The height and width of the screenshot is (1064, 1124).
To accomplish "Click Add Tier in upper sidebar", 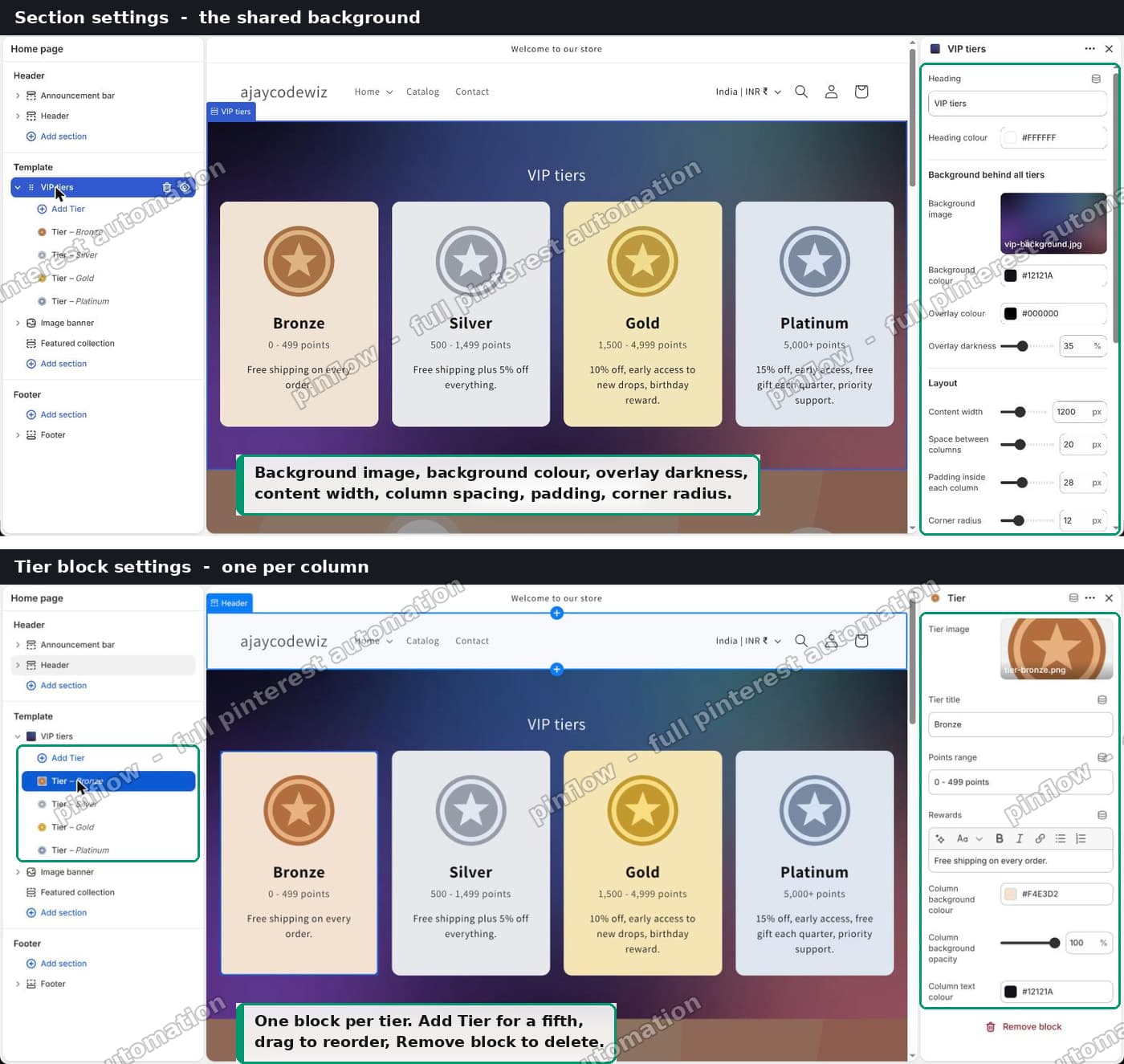I will coord(61,209).
